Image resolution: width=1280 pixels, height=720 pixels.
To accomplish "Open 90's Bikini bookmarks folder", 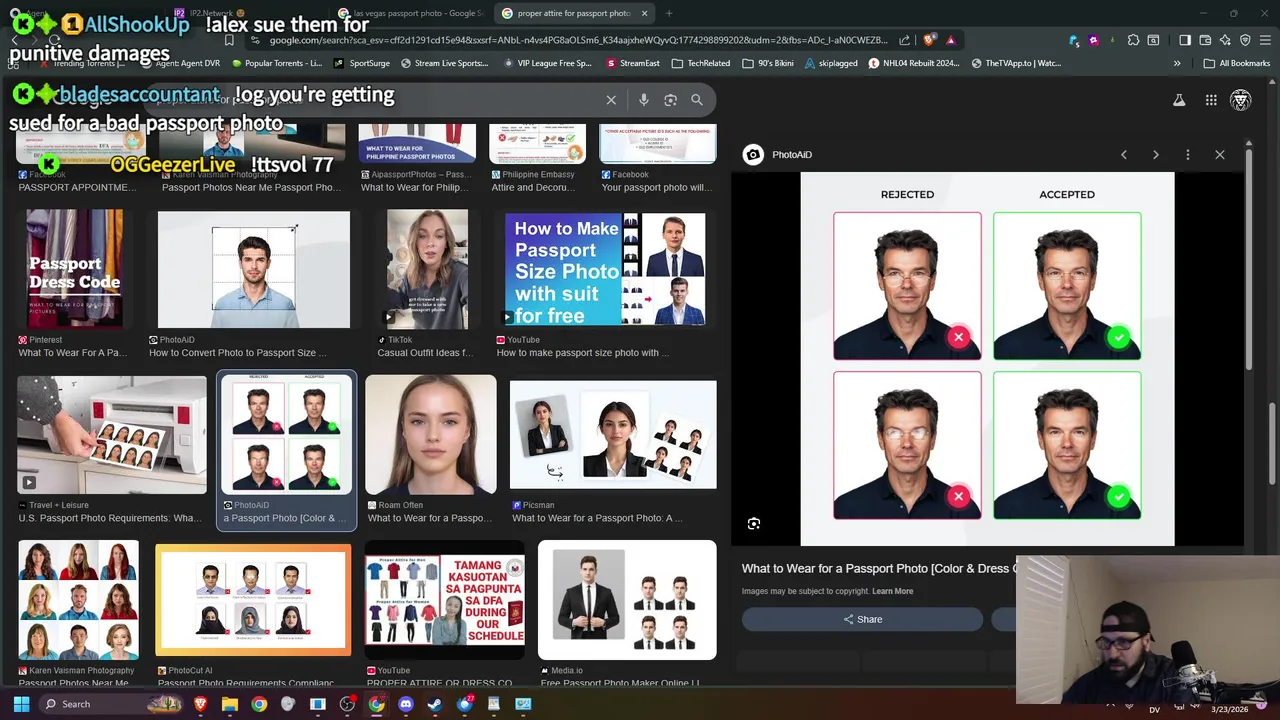I will pyautogui.click(x=768, y=63).
